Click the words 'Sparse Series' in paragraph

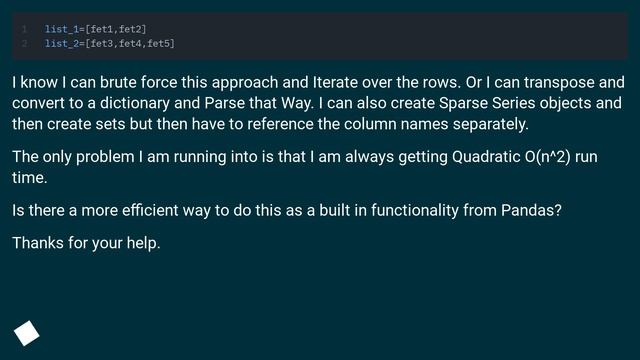(x=487, y=103)
